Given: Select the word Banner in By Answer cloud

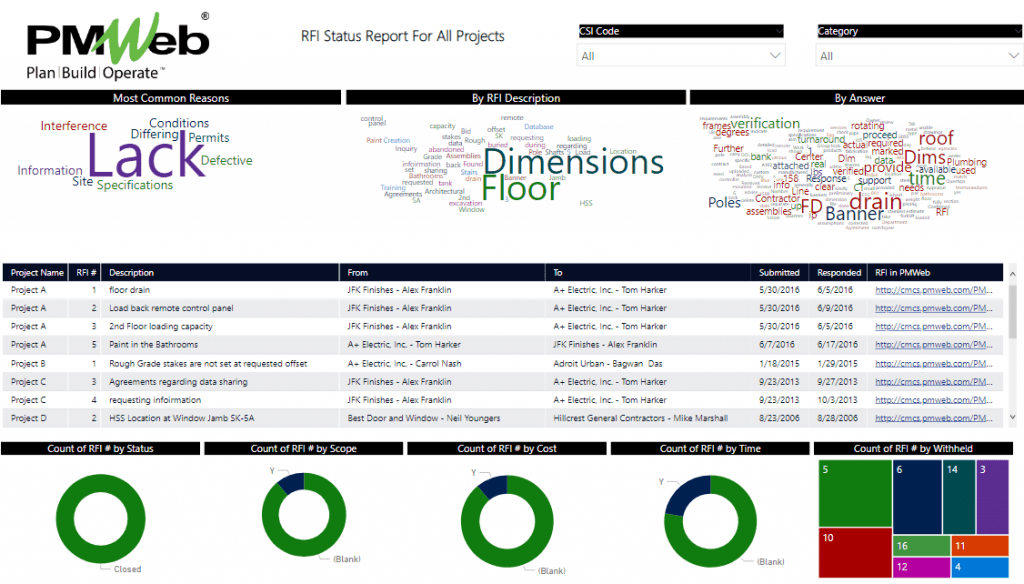Looking at the screenshot, I should (855, 214).
